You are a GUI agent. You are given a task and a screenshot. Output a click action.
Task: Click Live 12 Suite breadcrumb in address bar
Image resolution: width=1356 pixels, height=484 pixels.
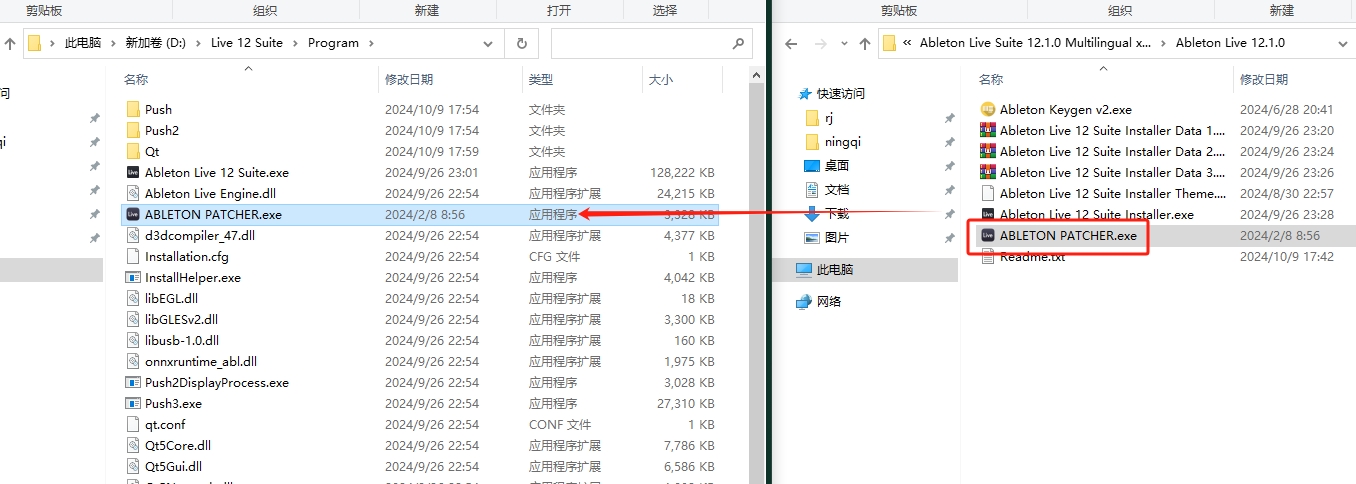pyautogui.click(x=247, y=43)
